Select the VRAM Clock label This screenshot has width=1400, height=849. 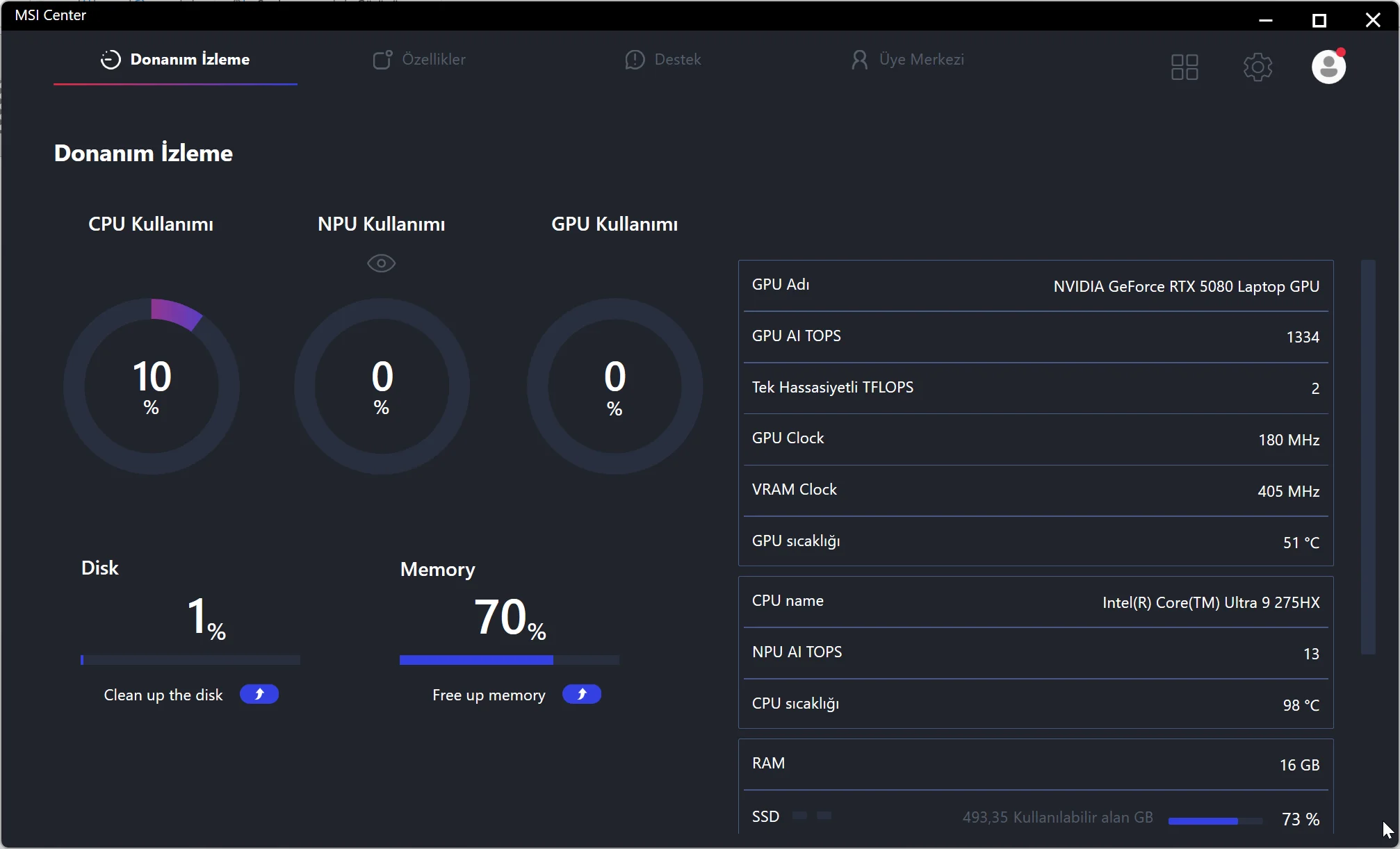[x=795, y=490]
